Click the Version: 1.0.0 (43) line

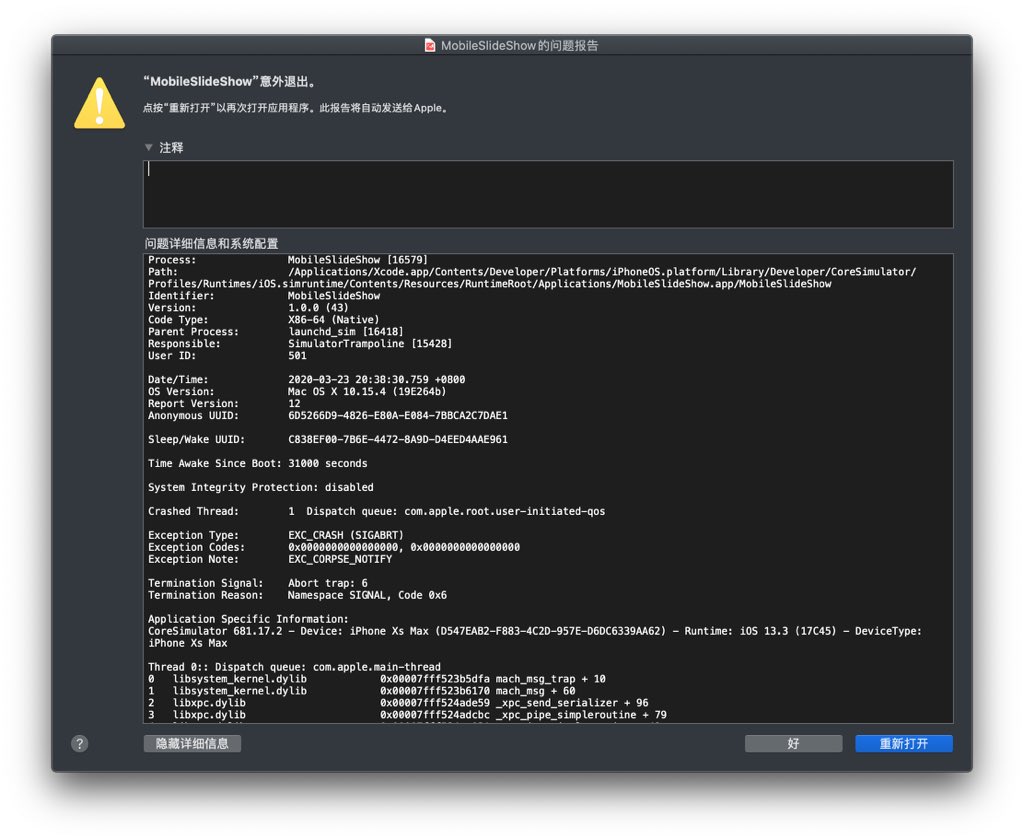(x=248, y=308)
